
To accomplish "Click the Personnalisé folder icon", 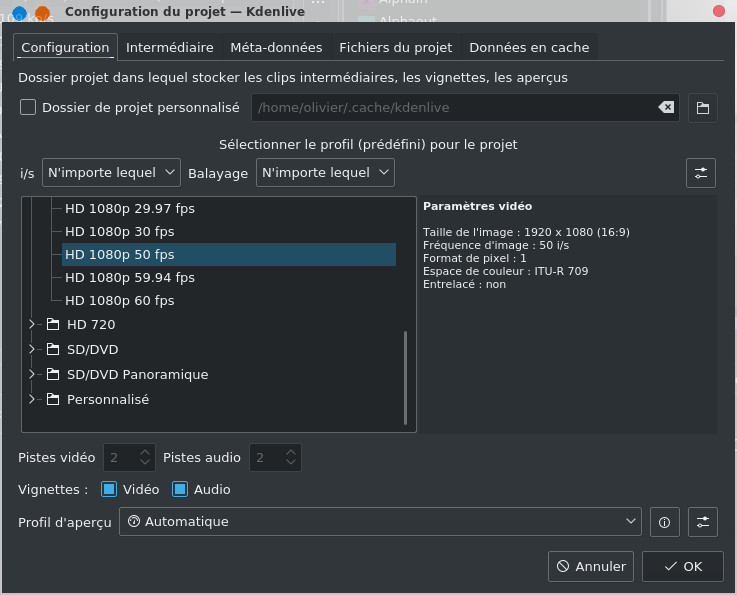I will (53, 399).
